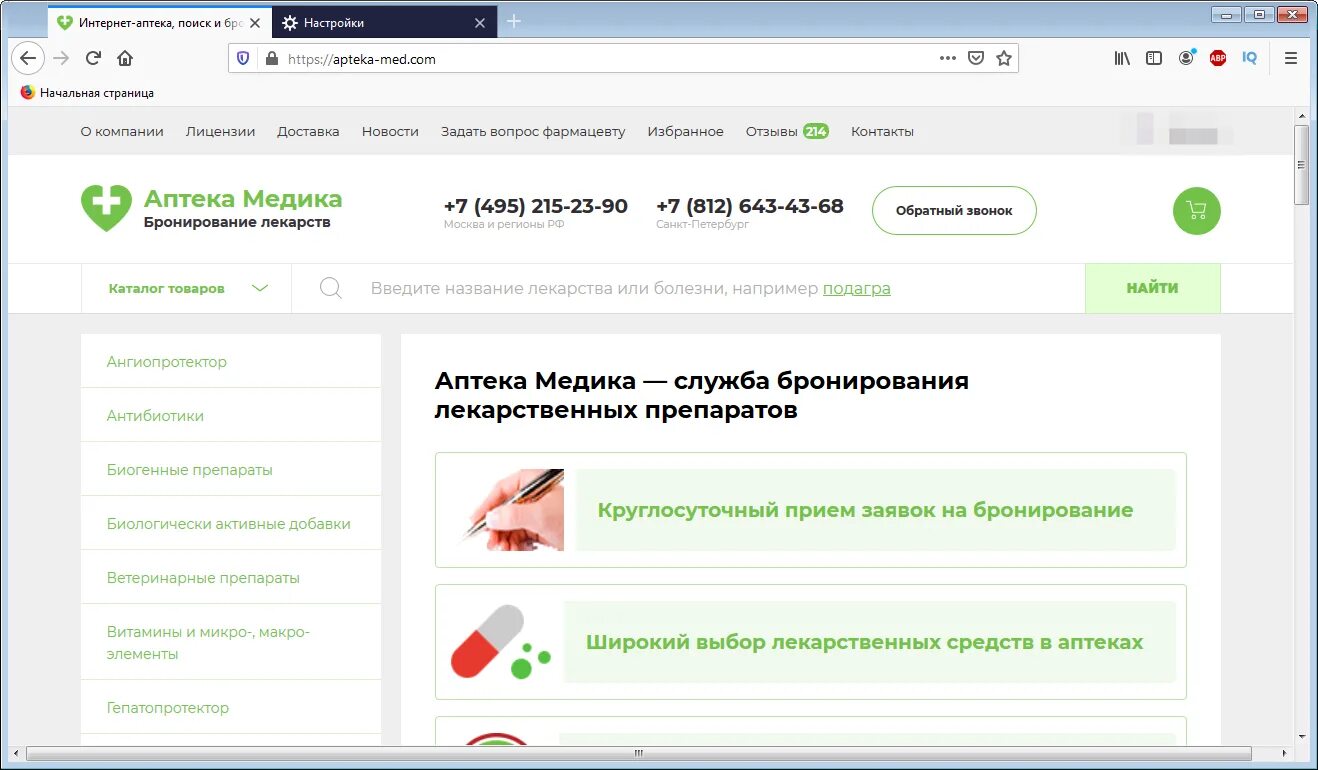The image size is (1318, 770).
Task: Click the browser address bar URL
Action: pos(362,59)
